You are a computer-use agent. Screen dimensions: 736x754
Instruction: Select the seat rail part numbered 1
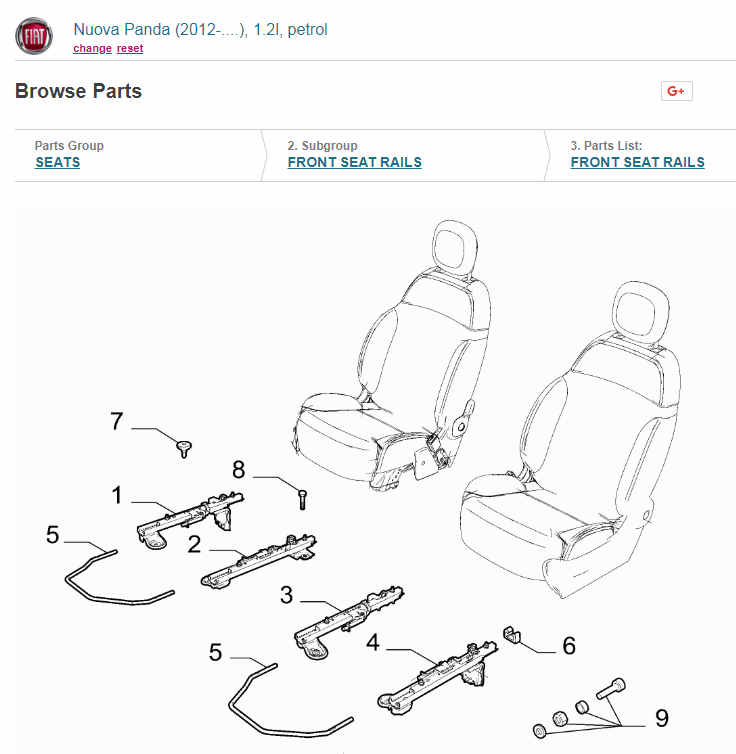point(190,520)
